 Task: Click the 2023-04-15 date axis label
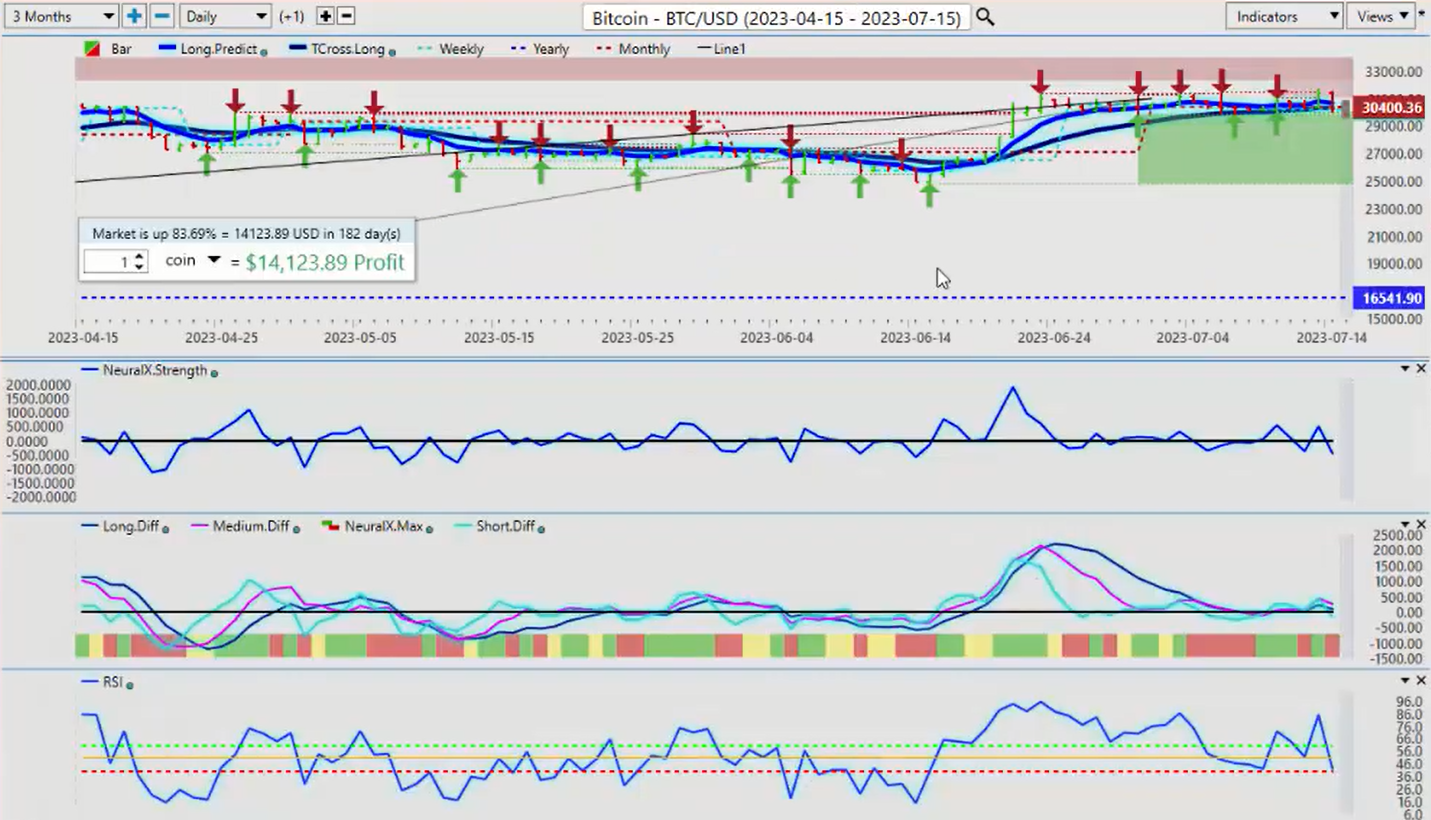(x=83, y=338)
